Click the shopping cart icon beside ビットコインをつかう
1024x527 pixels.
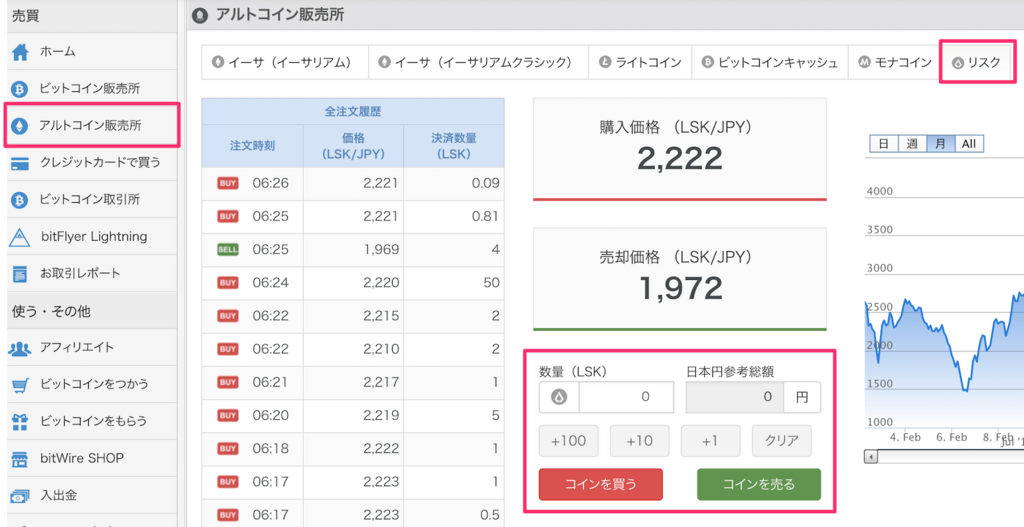(20, 385)
